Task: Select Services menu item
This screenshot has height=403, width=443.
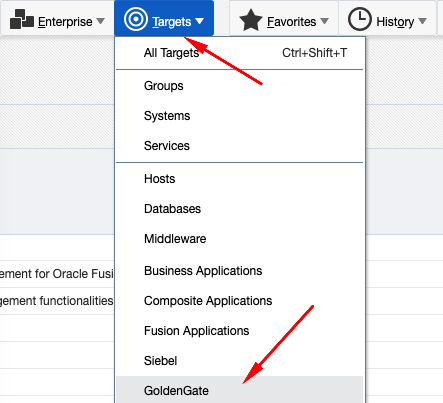Action: pos(240,146)
